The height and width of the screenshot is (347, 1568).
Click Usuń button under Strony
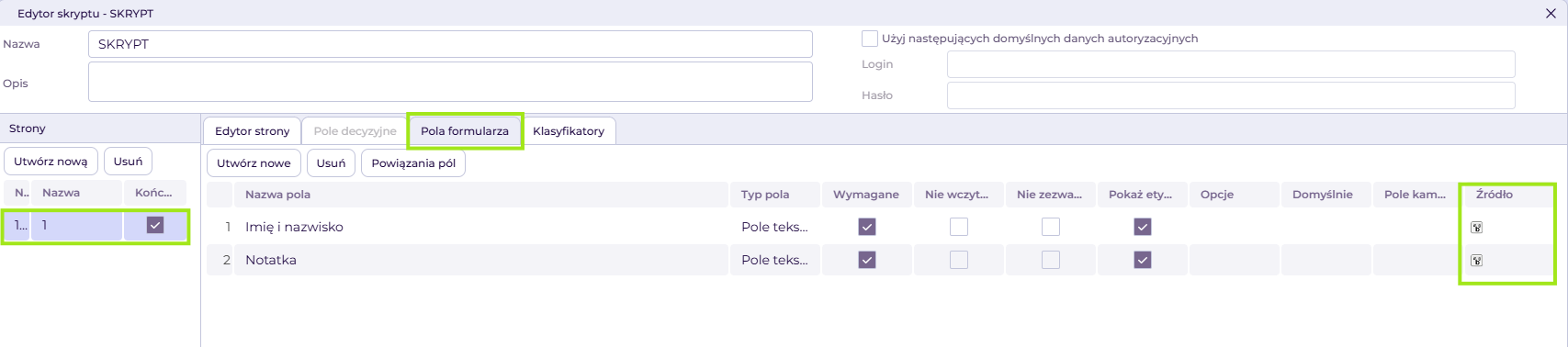(x=128, y=162)
